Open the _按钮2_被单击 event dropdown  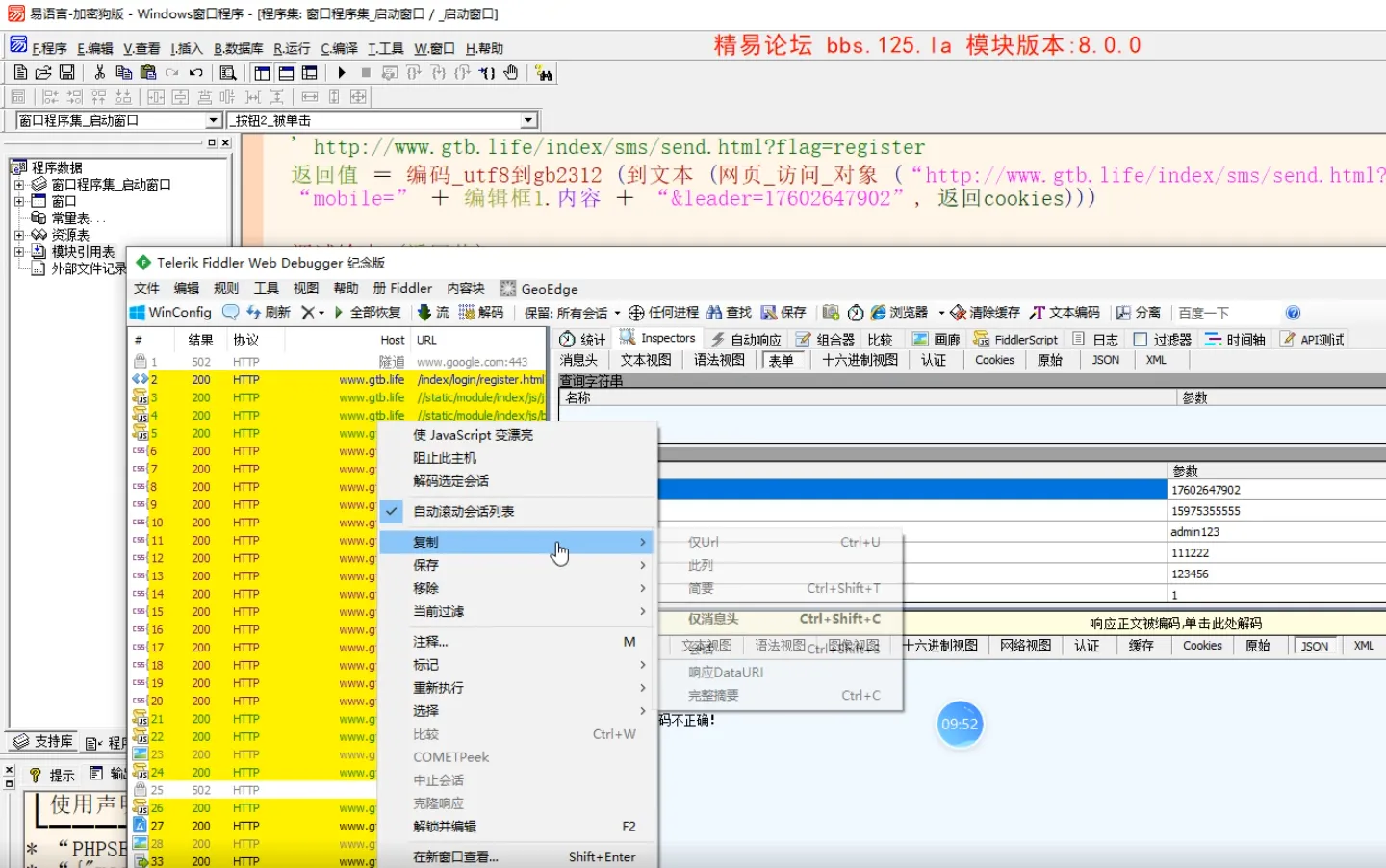528,119
